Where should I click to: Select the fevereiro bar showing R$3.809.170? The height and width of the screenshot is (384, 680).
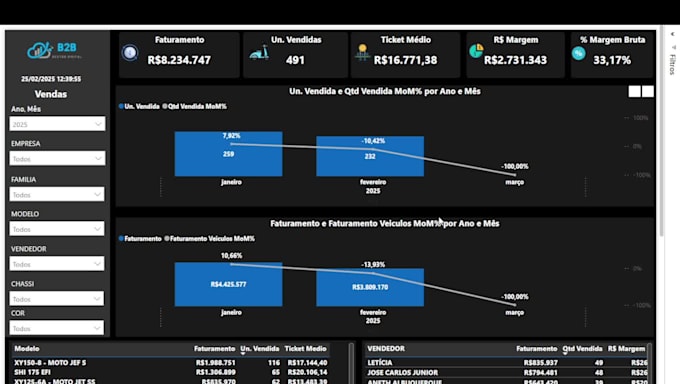tap(370, 287)
